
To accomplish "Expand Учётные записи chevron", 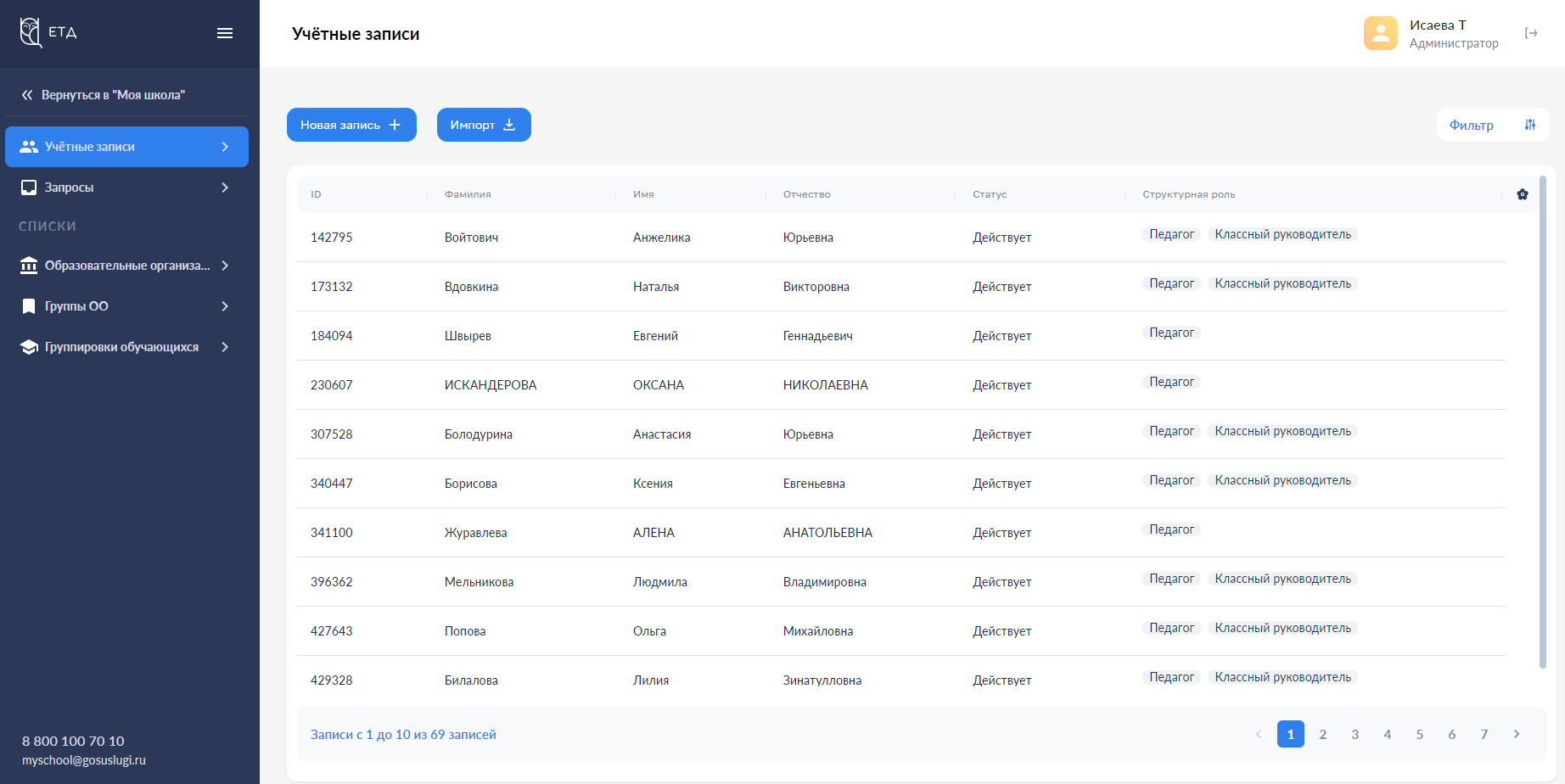I will 225,147.
